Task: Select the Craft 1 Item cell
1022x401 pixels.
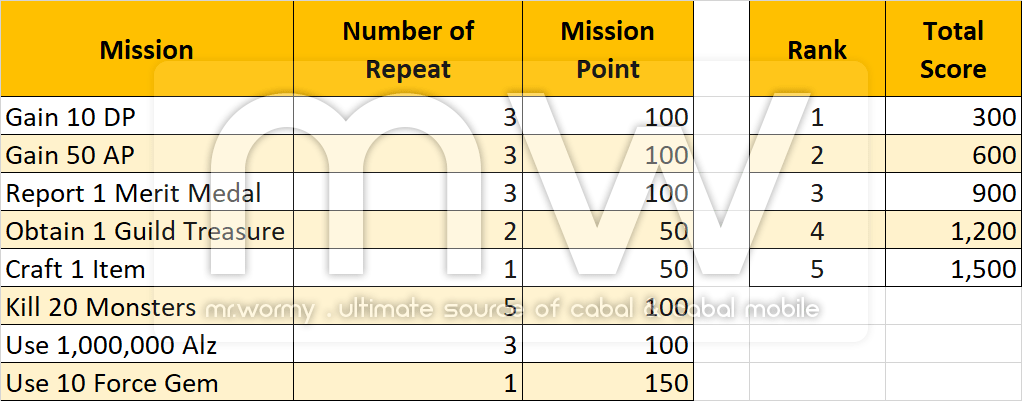Action: [147, 269]
